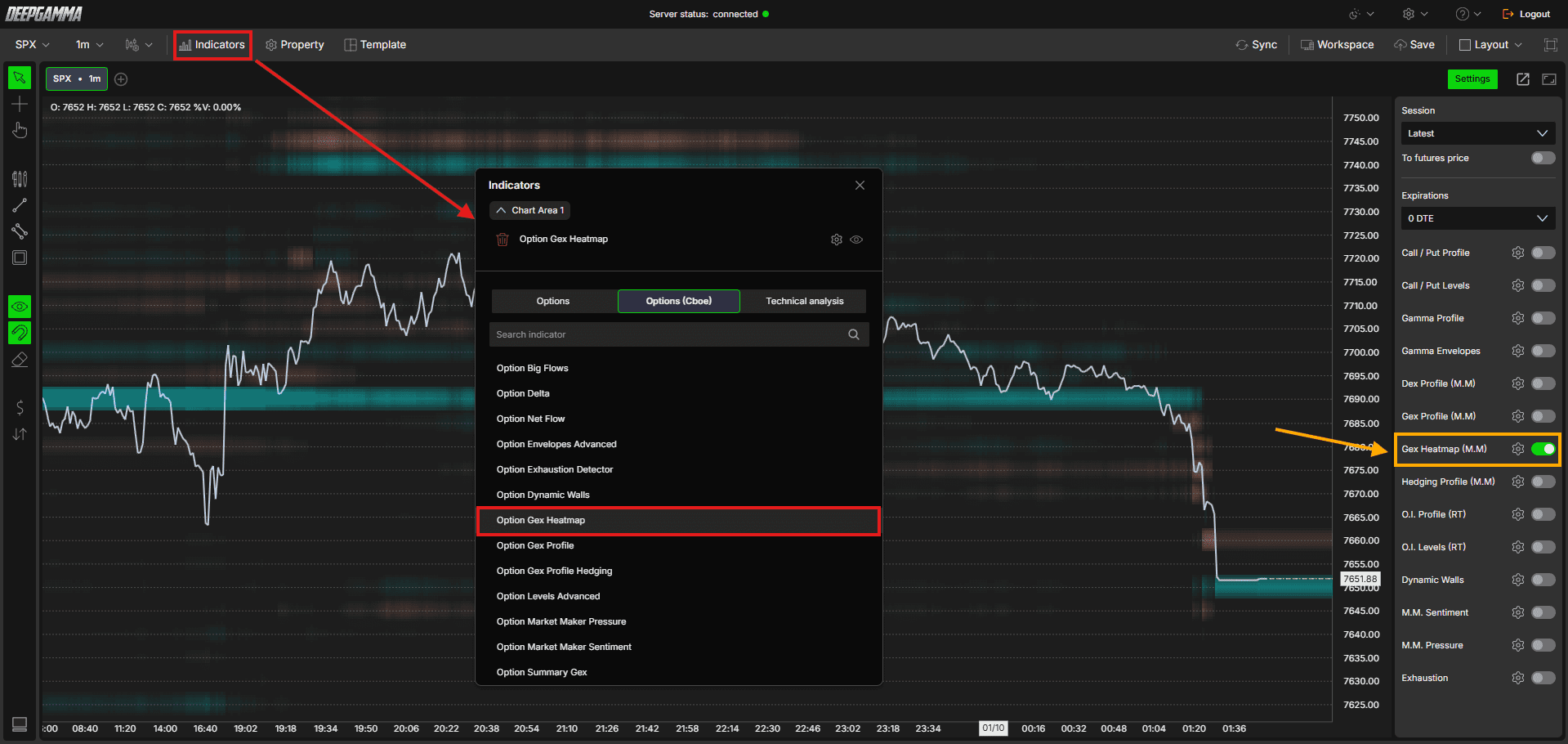
Task: Select the trend line drawing tool
Action: [20, 205]
